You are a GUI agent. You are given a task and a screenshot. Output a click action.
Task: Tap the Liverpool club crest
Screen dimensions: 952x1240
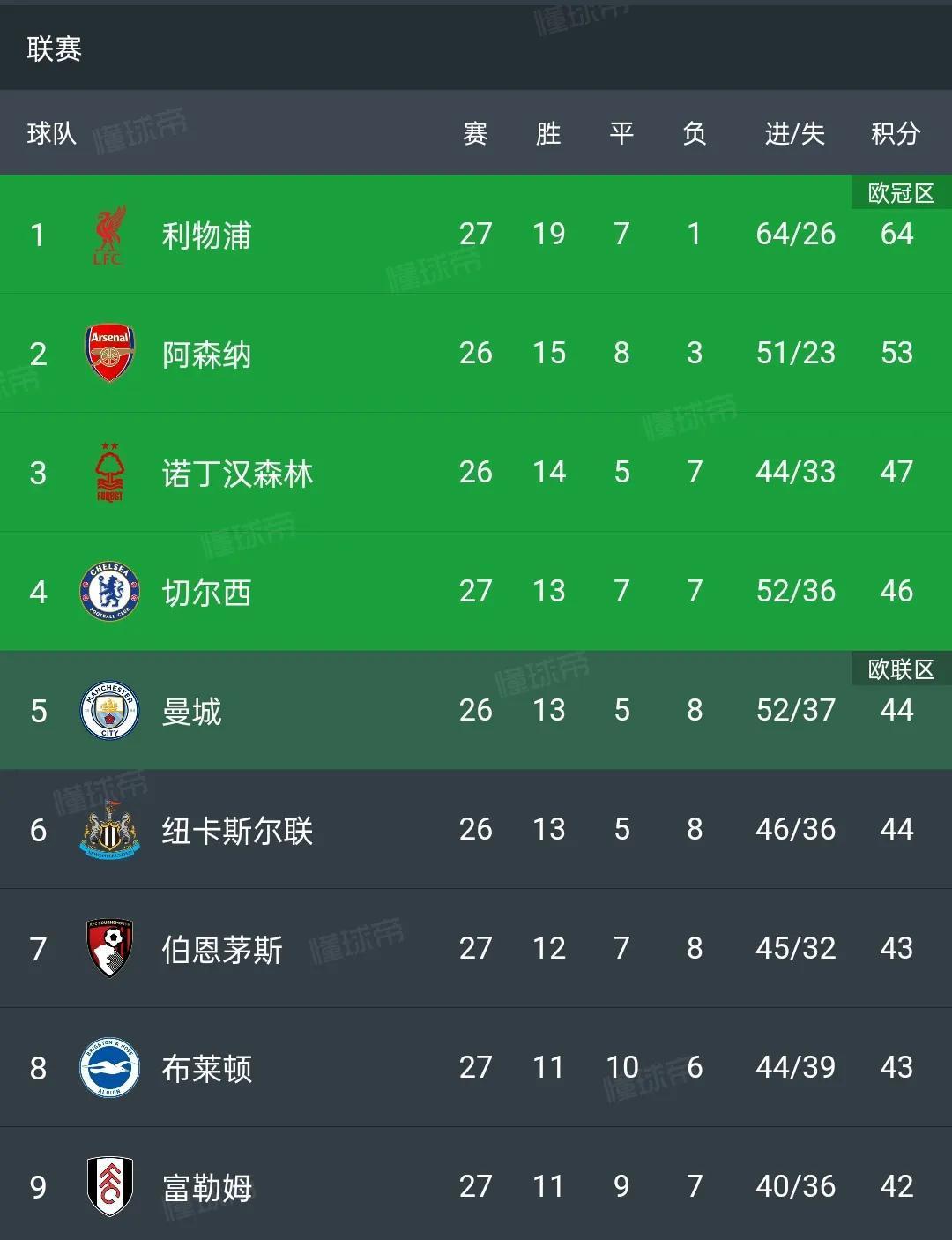pyautogui.click(x=109, y=235)
